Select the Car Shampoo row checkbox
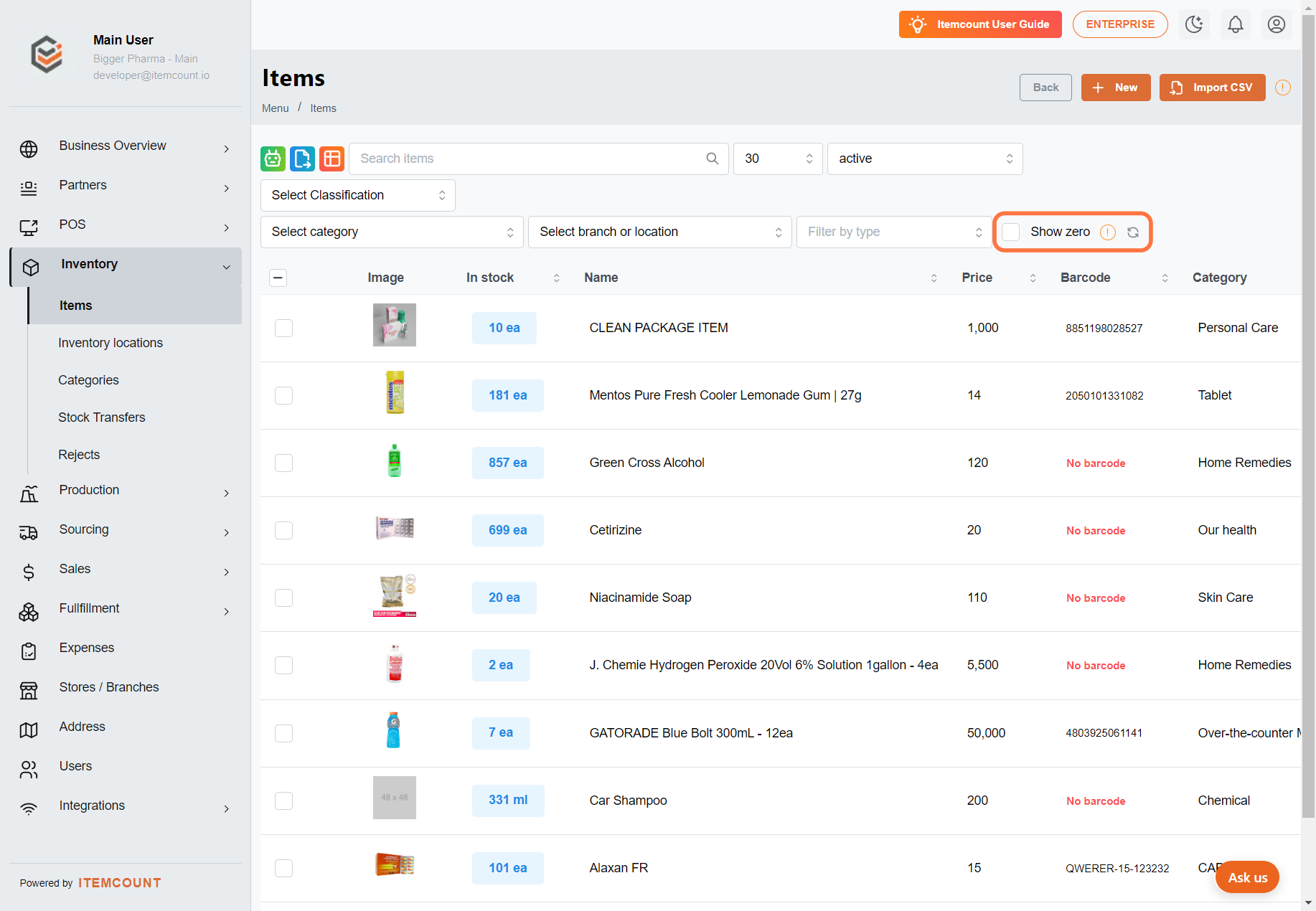1316x911 pixels. [284, 801]
